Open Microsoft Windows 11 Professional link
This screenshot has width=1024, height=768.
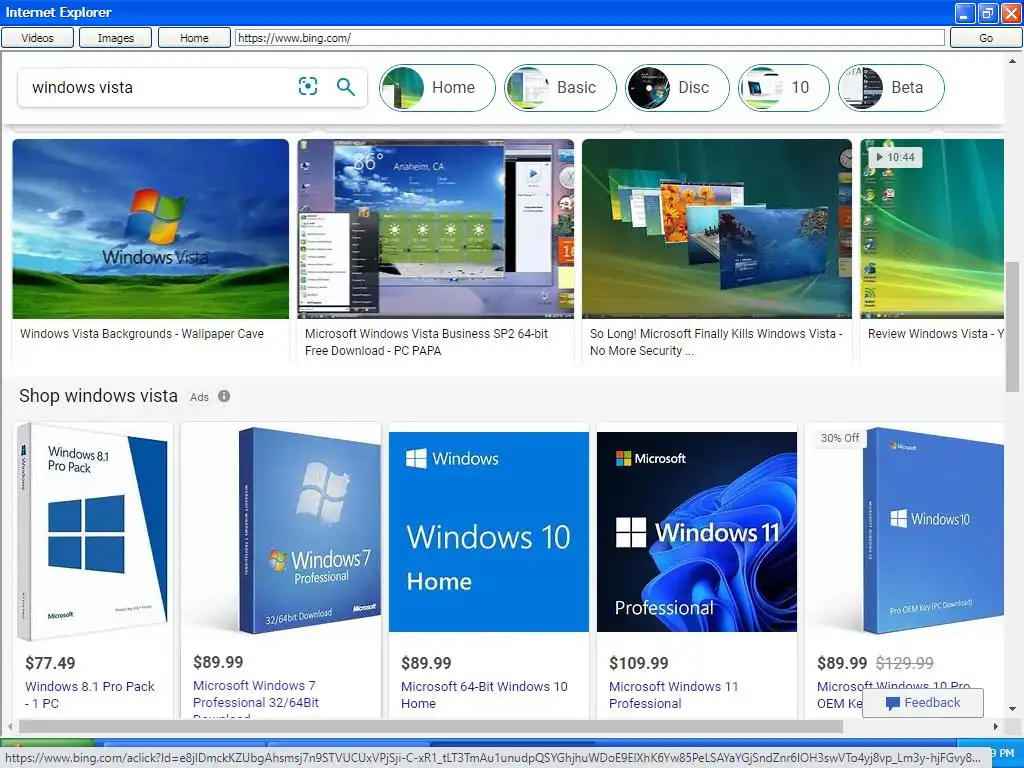click(x=673, y=695)
